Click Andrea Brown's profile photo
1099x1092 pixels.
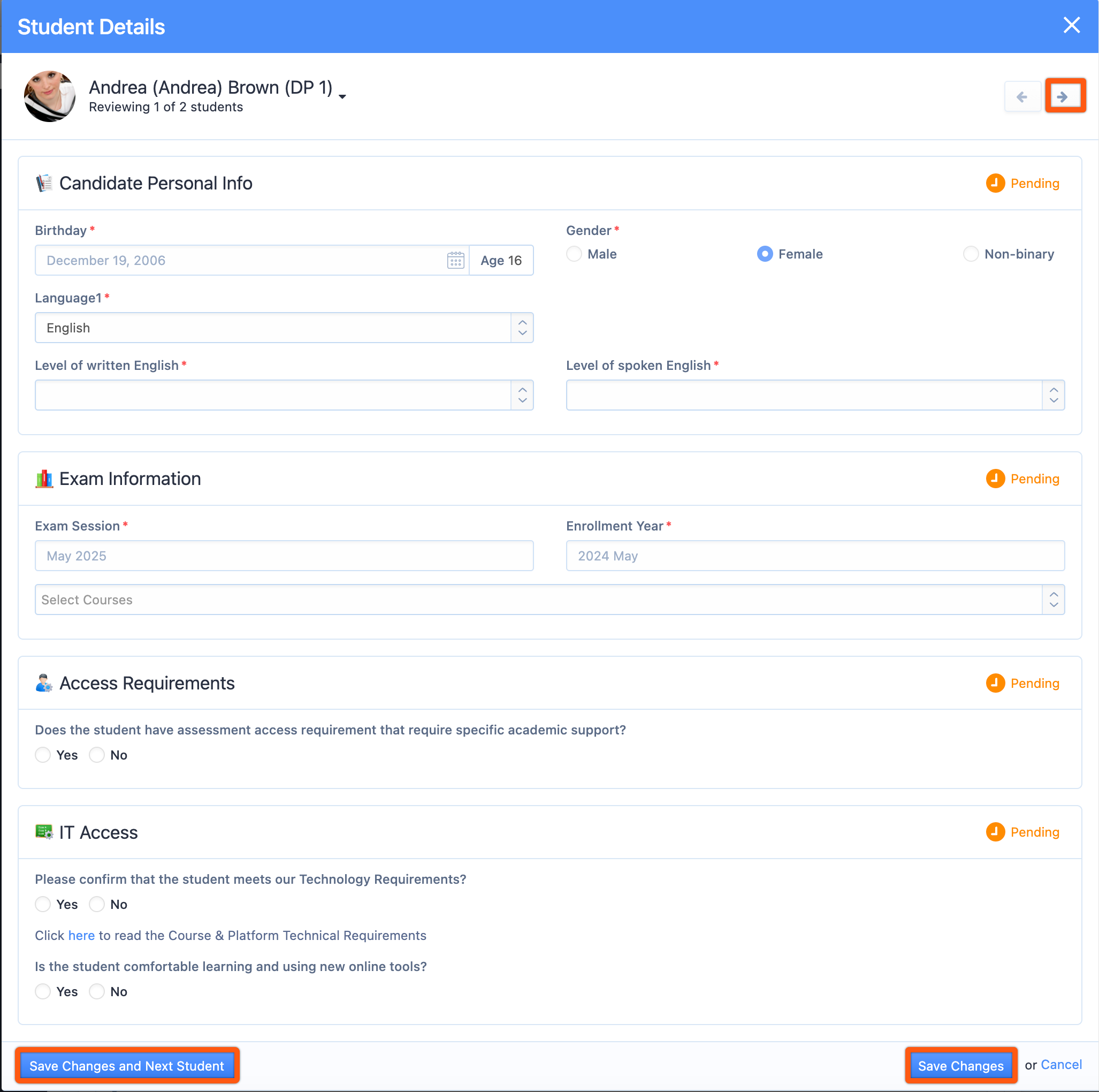click(49, 96)
